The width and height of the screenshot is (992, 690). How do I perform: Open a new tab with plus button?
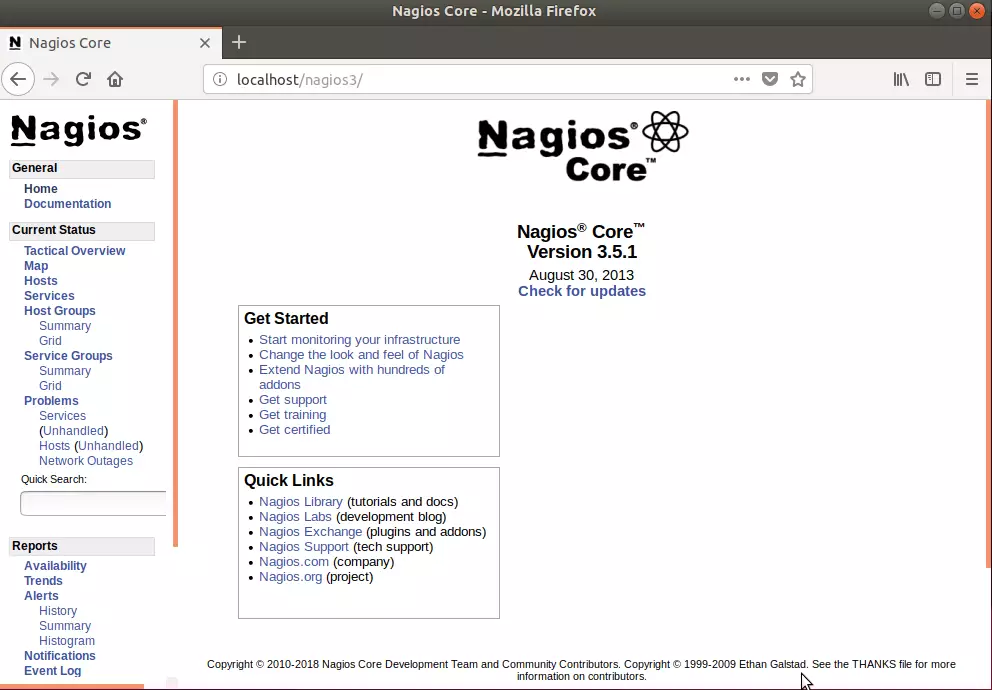click(x=239, y=42)
